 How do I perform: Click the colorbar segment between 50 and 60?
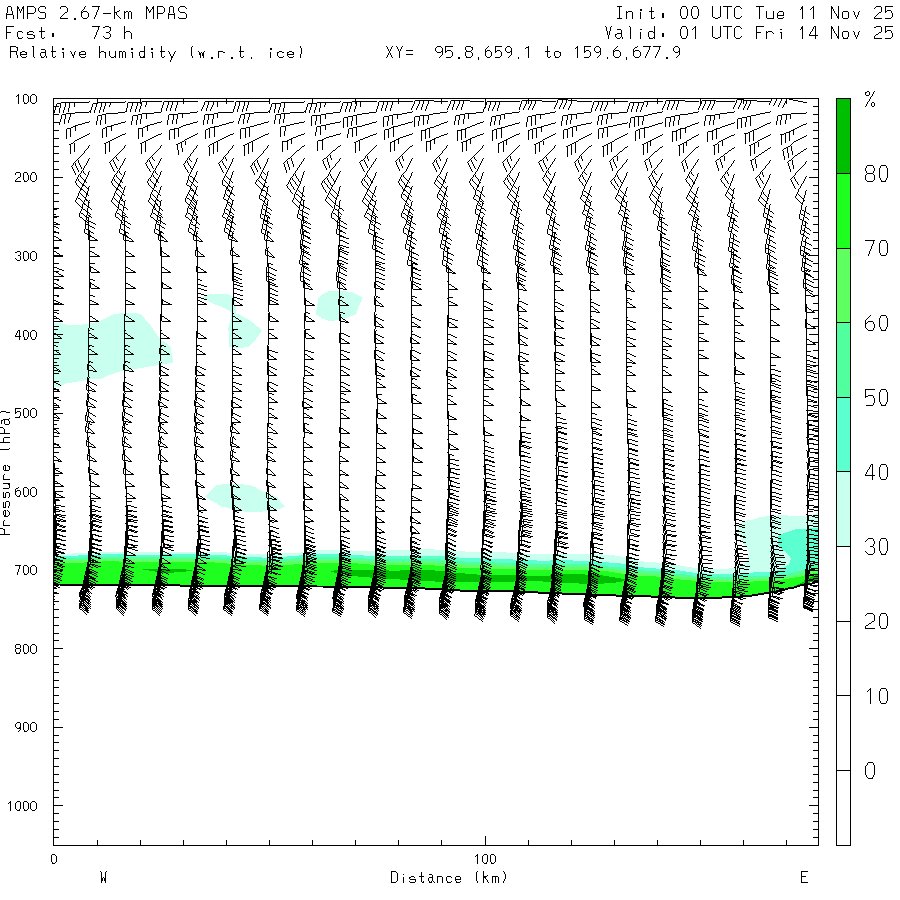[843, 360]
